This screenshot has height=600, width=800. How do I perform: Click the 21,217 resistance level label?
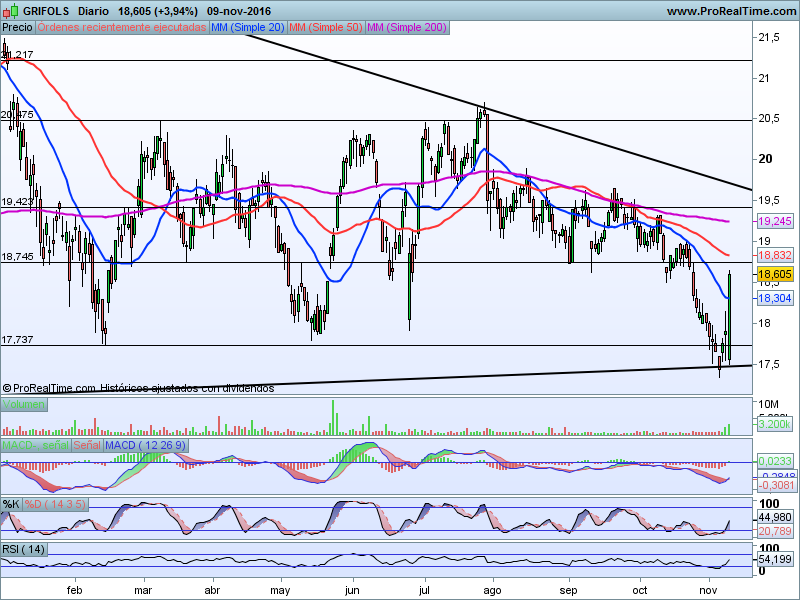point(17,55)
